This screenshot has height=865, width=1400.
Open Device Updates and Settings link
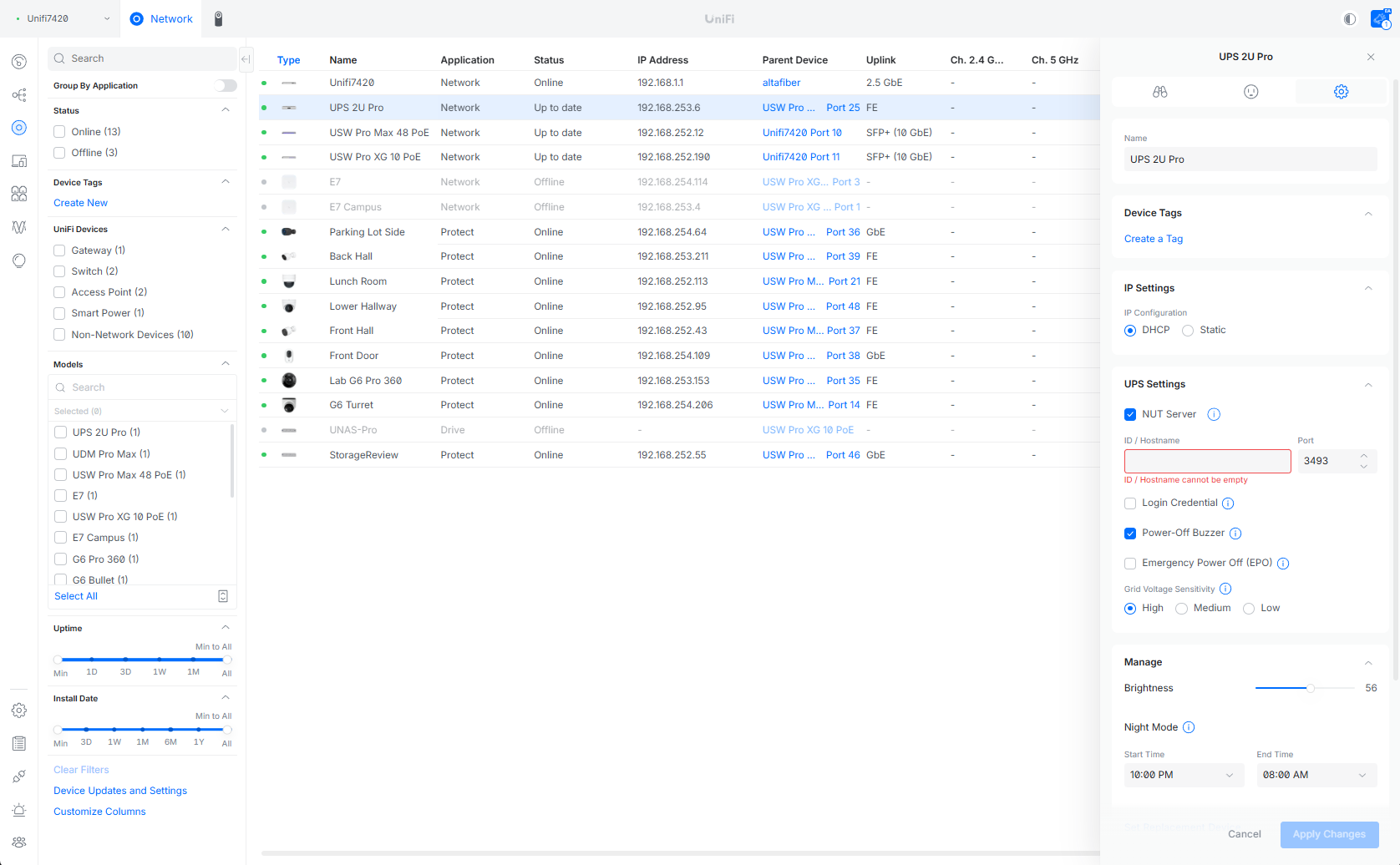(x=120, y=791)
